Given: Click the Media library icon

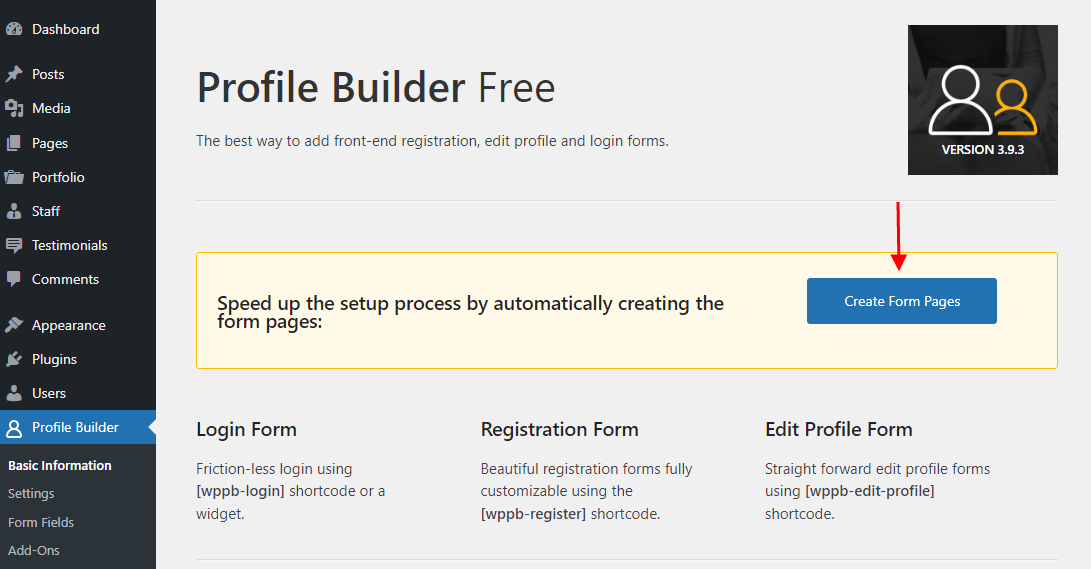Looking at the screenshot, I should pyautogui.click(x=14, y=108).
